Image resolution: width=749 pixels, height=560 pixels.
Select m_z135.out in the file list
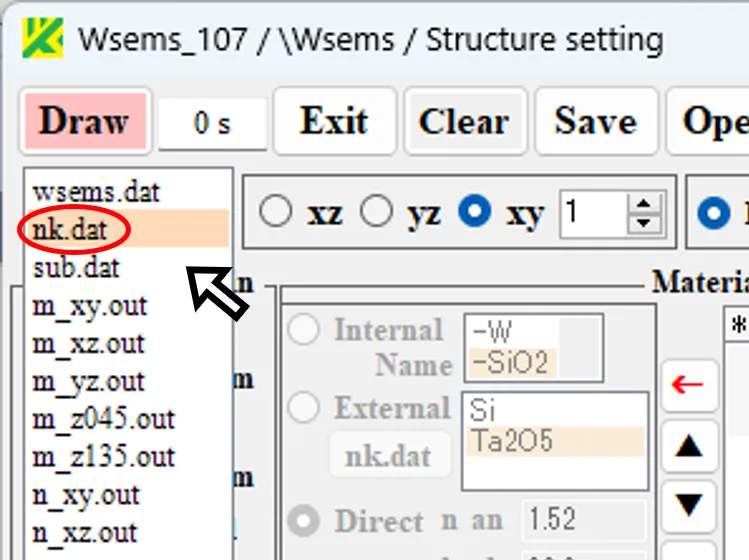(x=128, y=457)
